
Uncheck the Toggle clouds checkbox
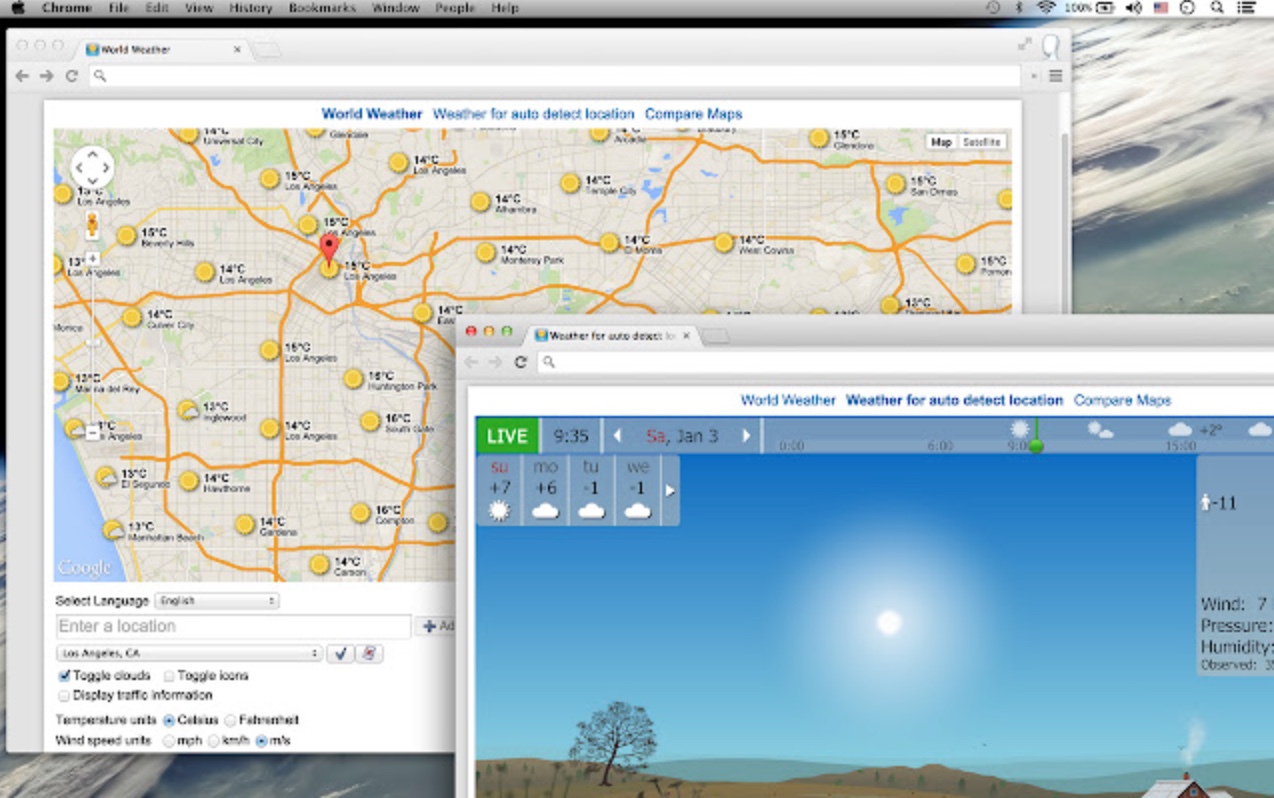(65, 676)
